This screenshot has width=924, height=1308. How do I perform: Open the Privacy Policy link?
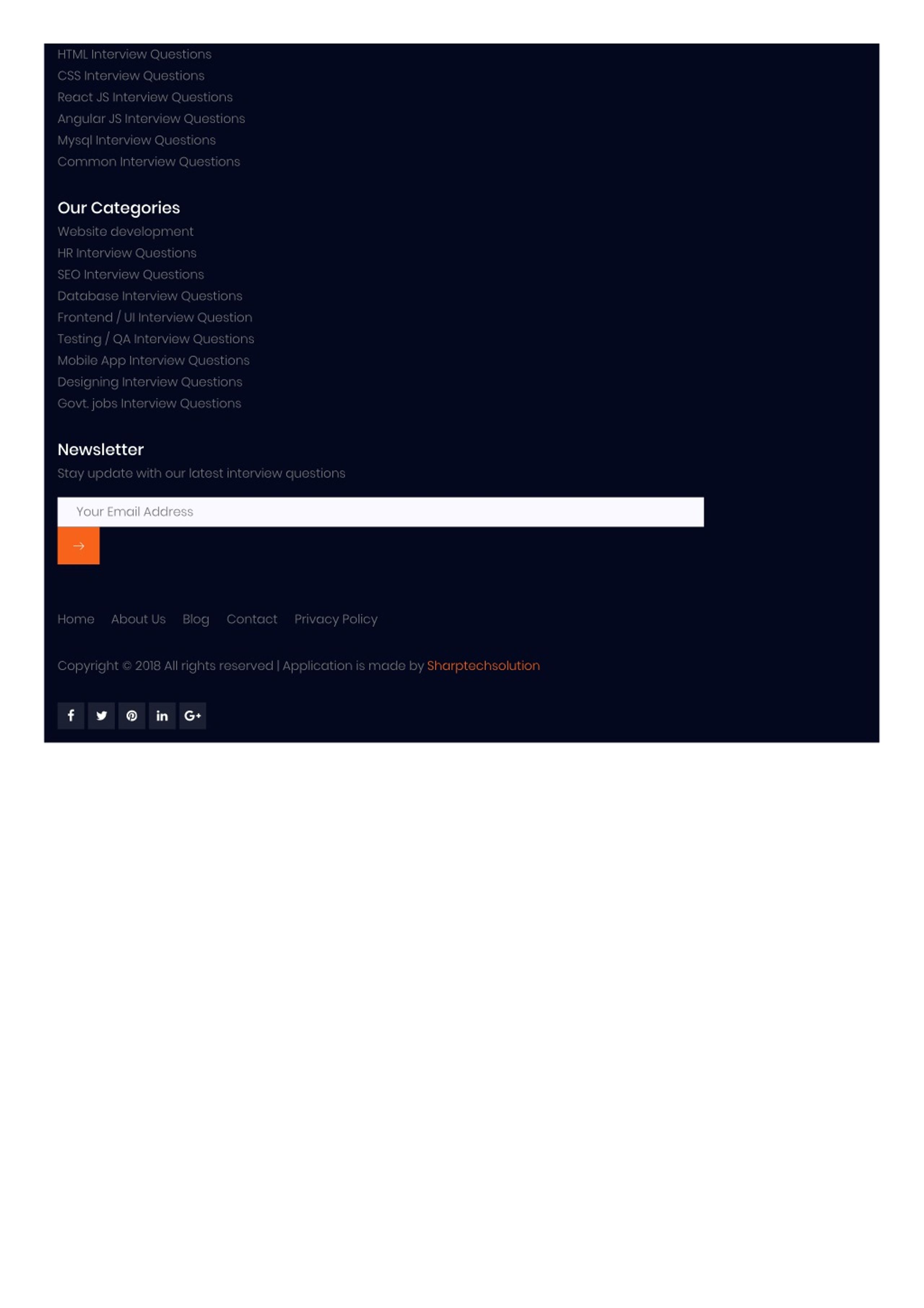coord(336,619)
